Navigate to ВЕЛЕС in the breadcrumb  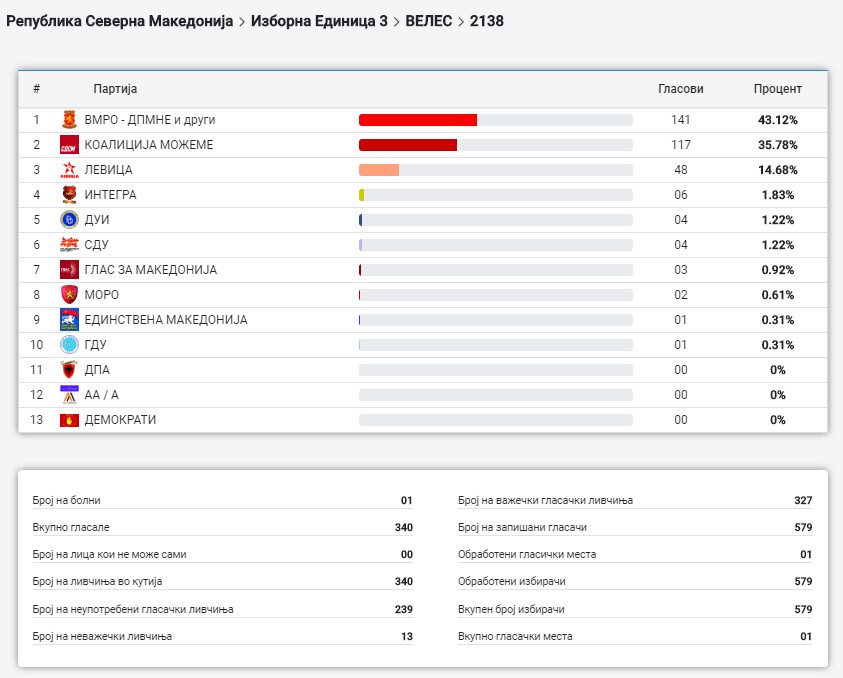click(x=429, y=20)
